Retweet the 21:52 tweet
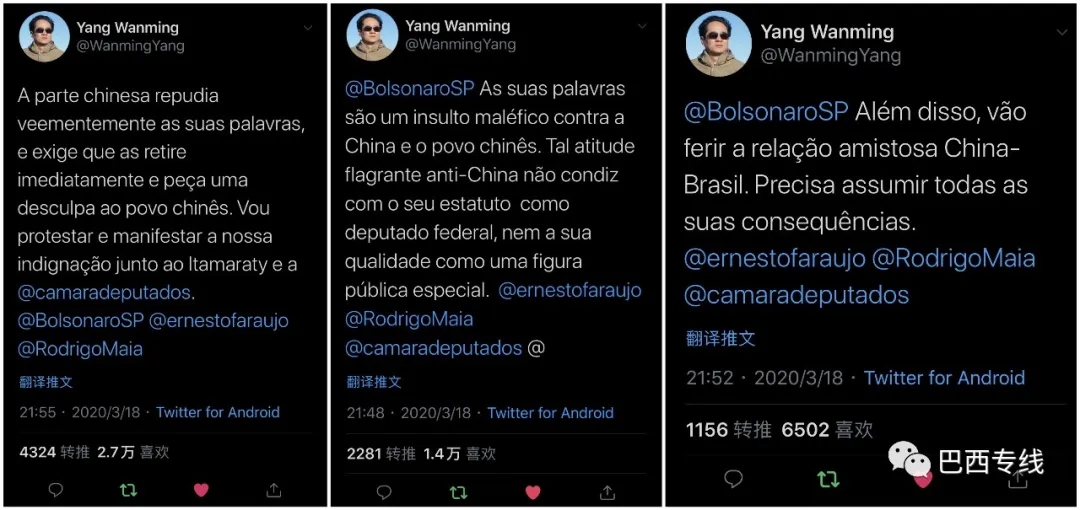Viewport: 1080px width, 510px height. click(x=827, y=478)
